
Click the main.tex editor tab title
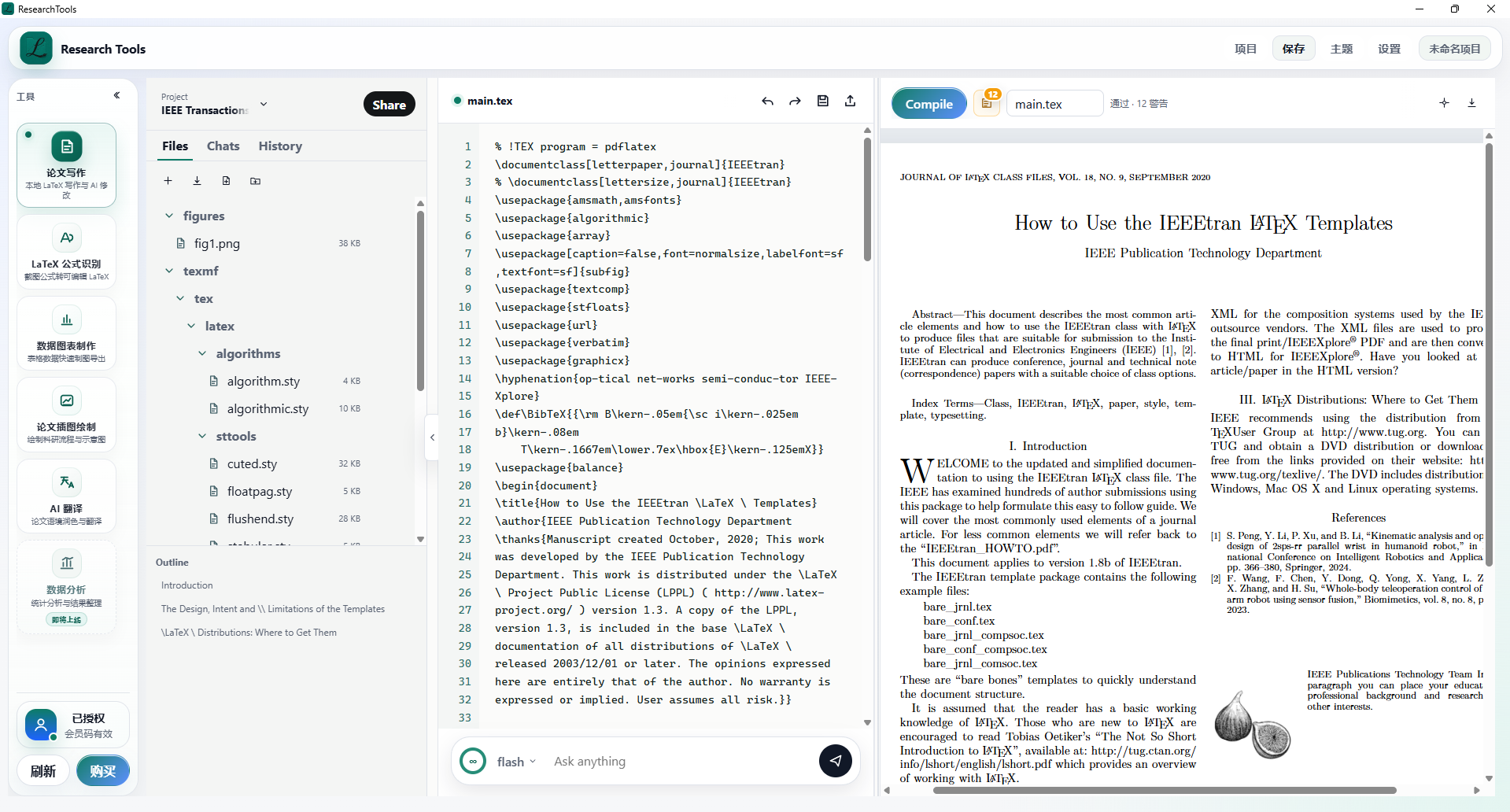489,101
